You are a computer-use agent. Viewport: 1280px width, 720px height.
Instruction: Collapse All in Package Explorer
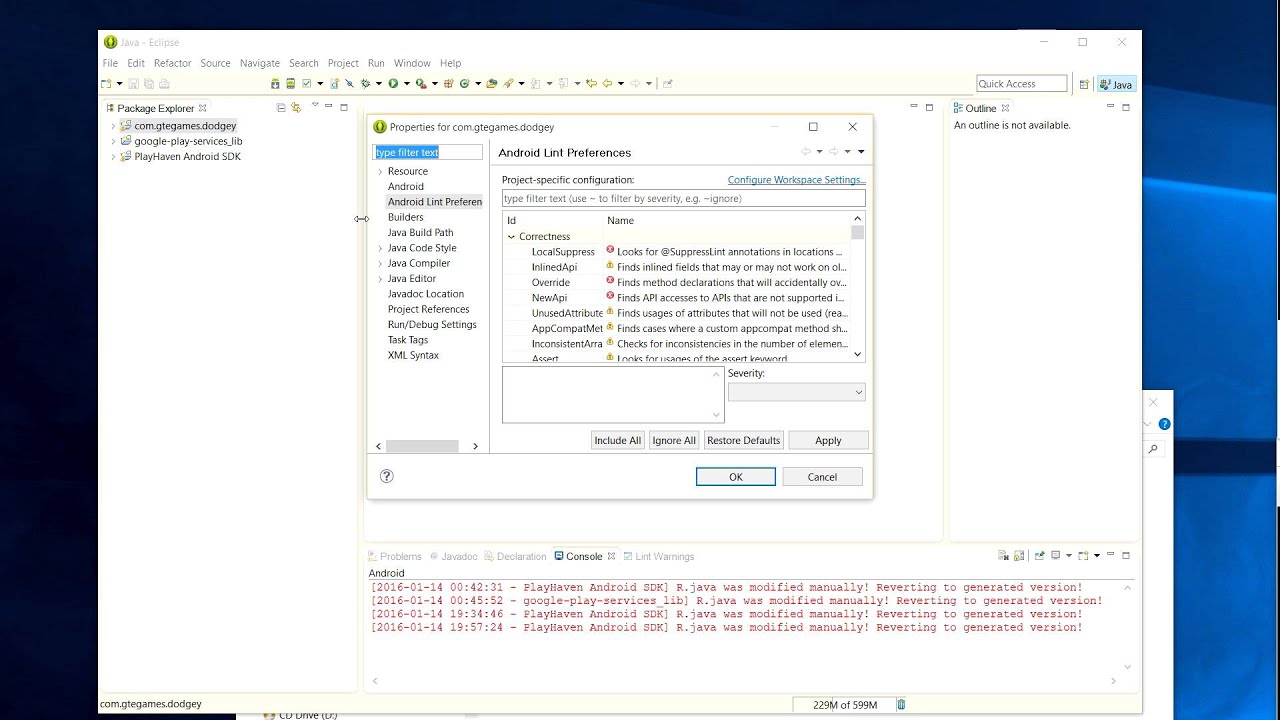coord(281,107)
